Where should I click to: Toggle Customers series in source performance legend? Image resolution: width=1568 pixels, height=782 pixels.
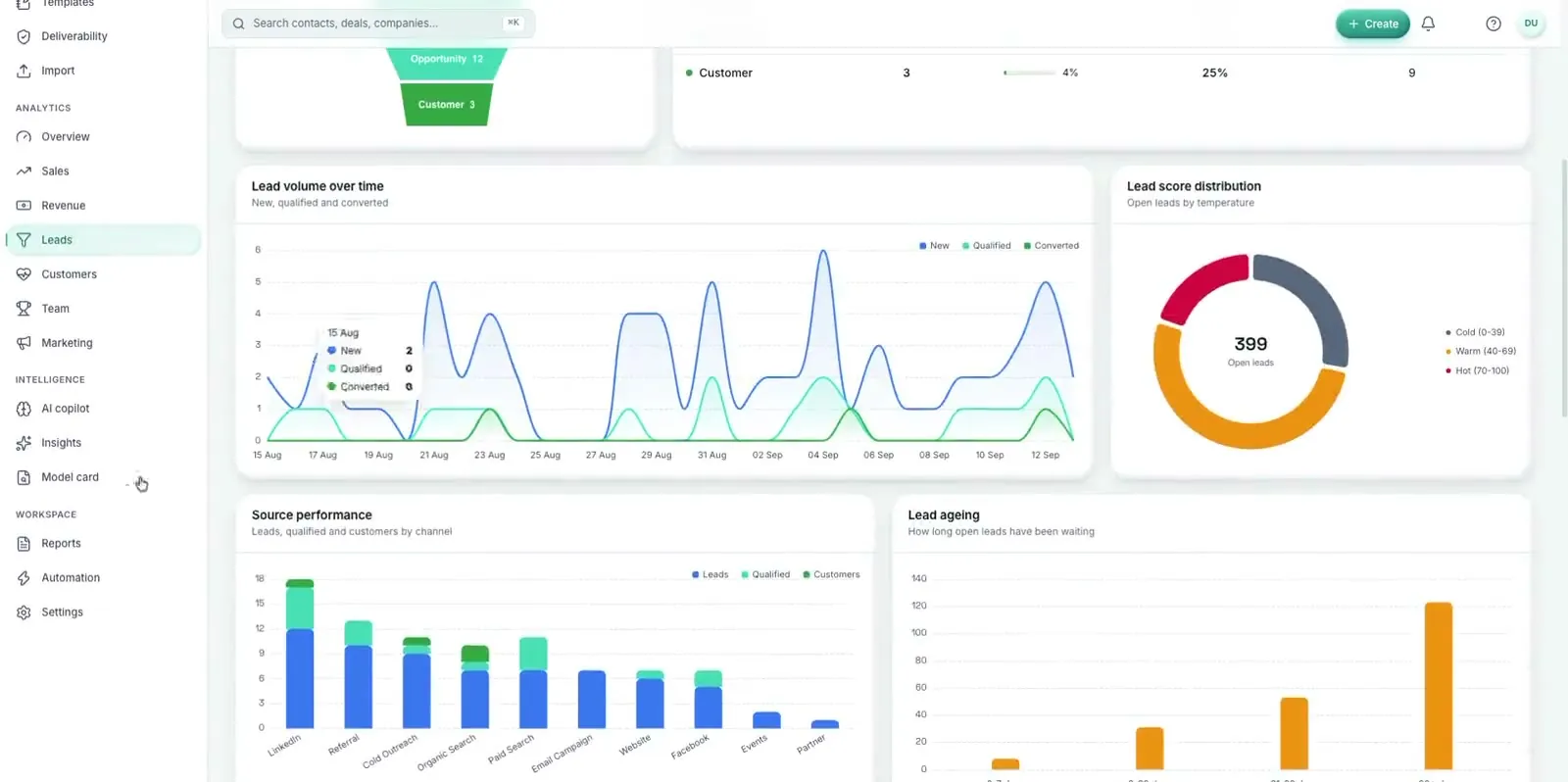point(831,574)
